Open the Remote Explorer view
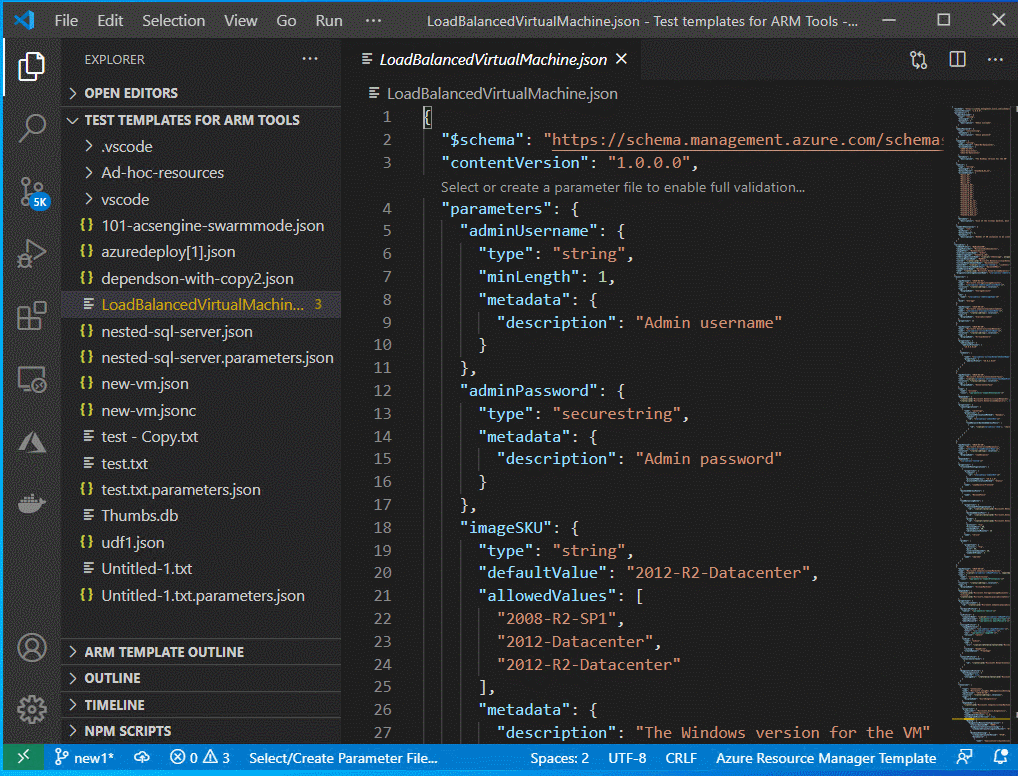1018x776 pixels. [x=31, y=379]
